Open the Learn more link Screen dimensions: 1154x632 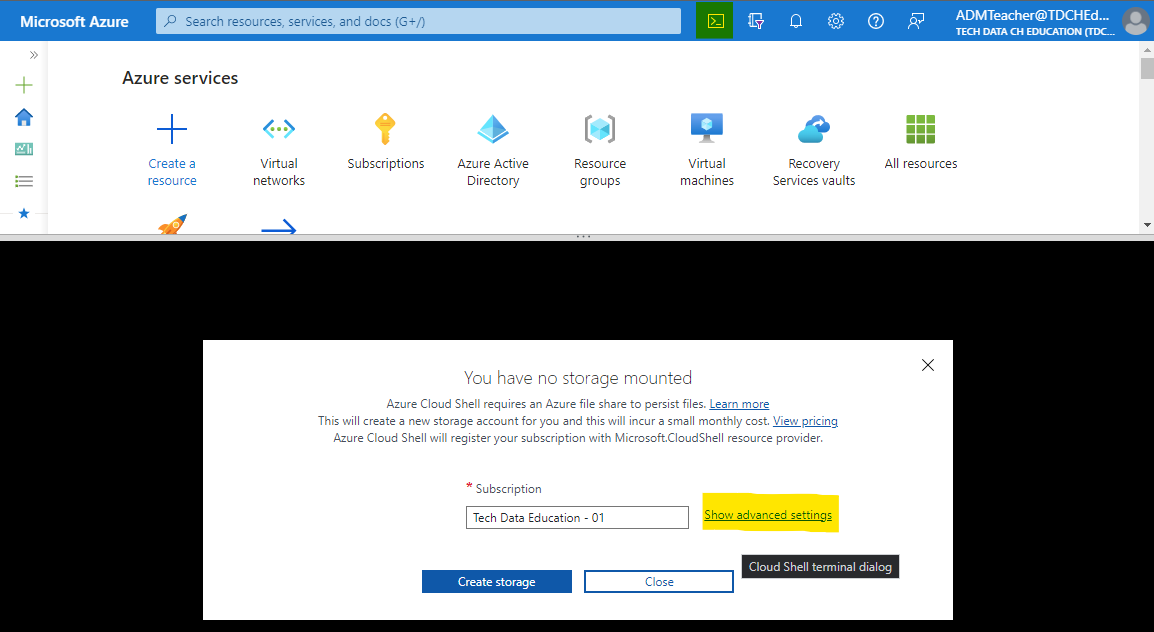click(739, 404)
